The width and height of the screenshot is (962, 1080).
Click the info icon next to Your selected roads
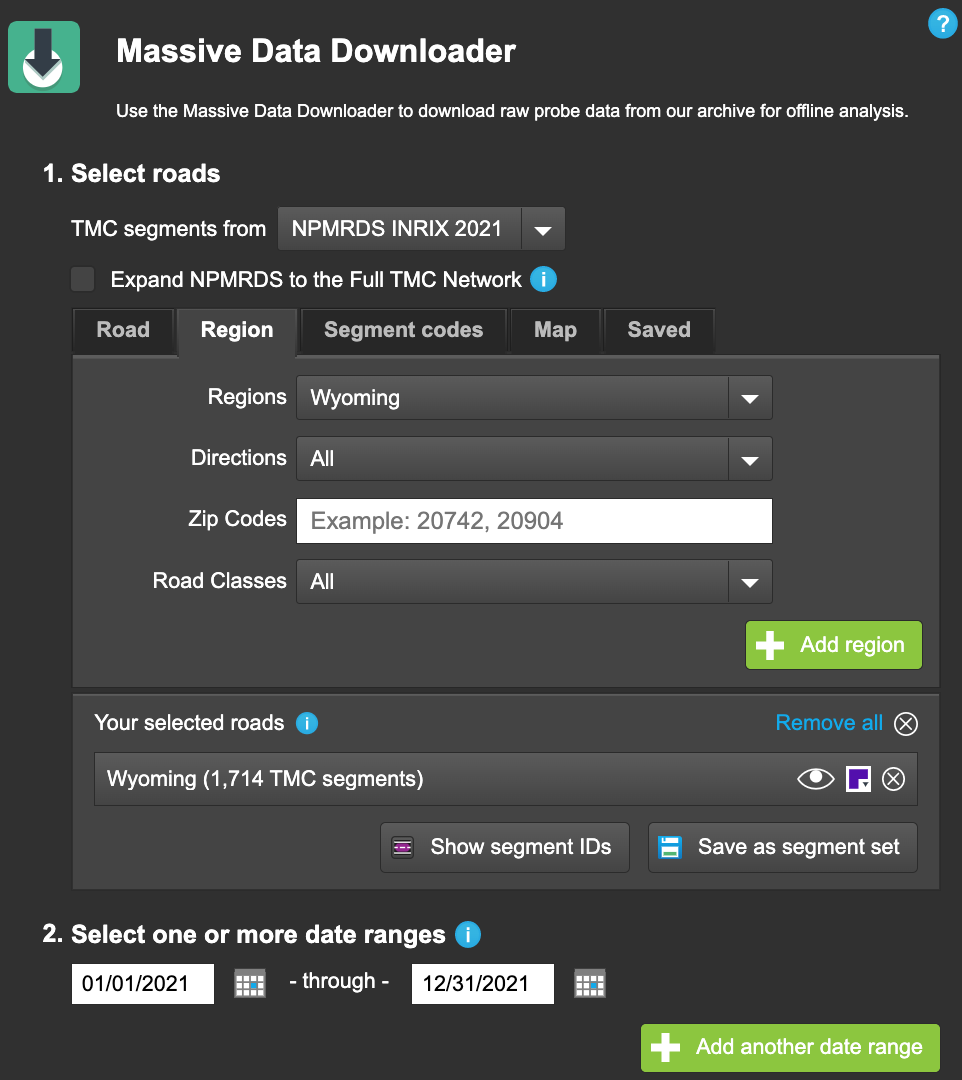(307, 723)
